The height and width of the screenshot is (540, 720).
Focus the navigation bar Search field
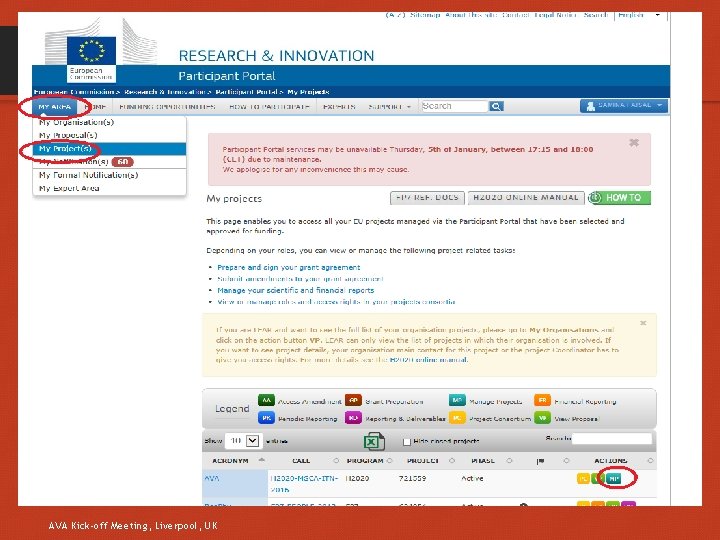454,106
